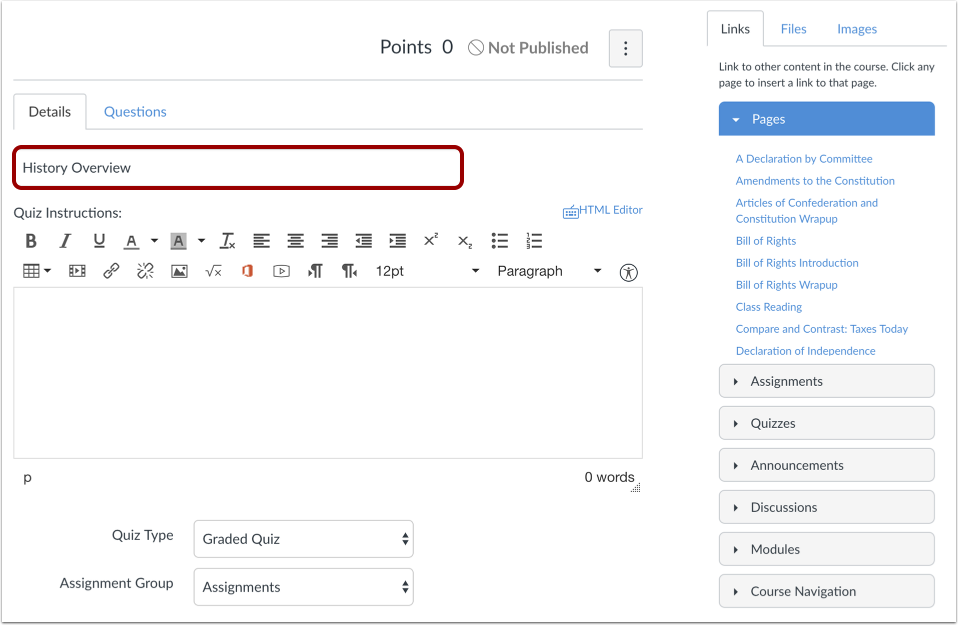Click the Office 365 icon
The image size is (958, 625).
(247, 271)
